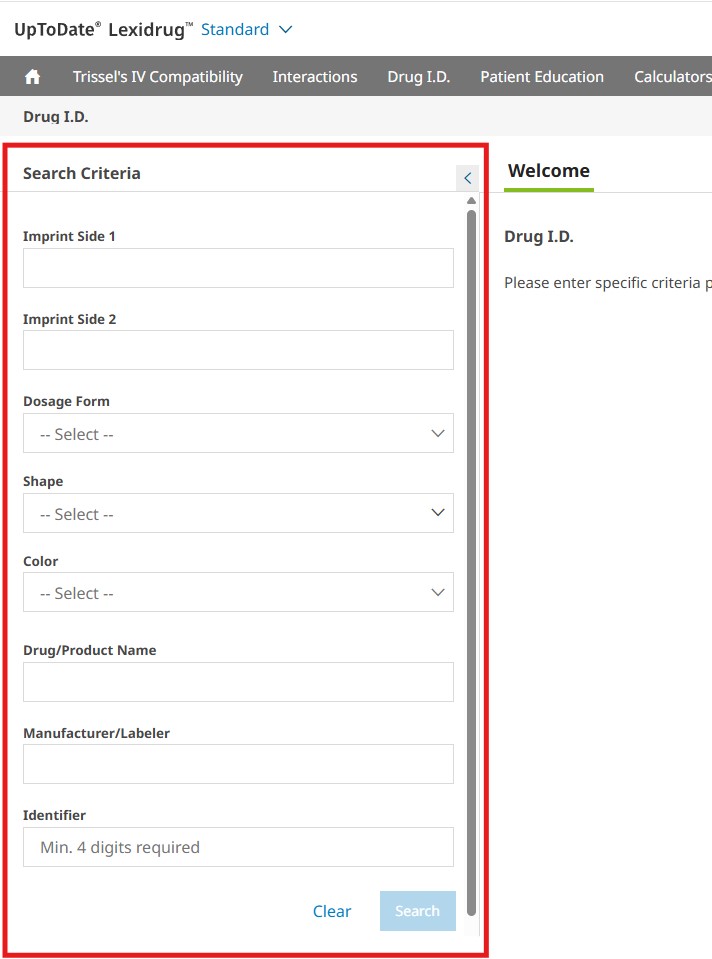Choose a Color from the dropdown

[238, 593]
